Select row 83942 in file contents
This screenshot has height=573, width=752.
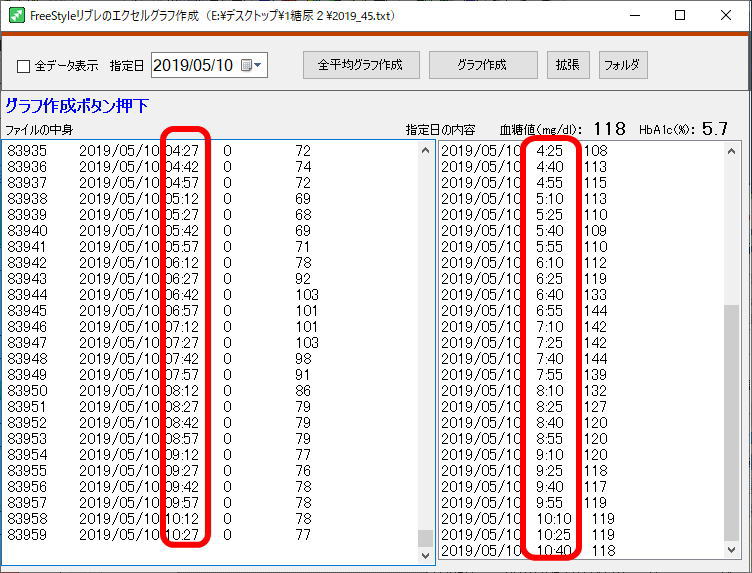159,263
